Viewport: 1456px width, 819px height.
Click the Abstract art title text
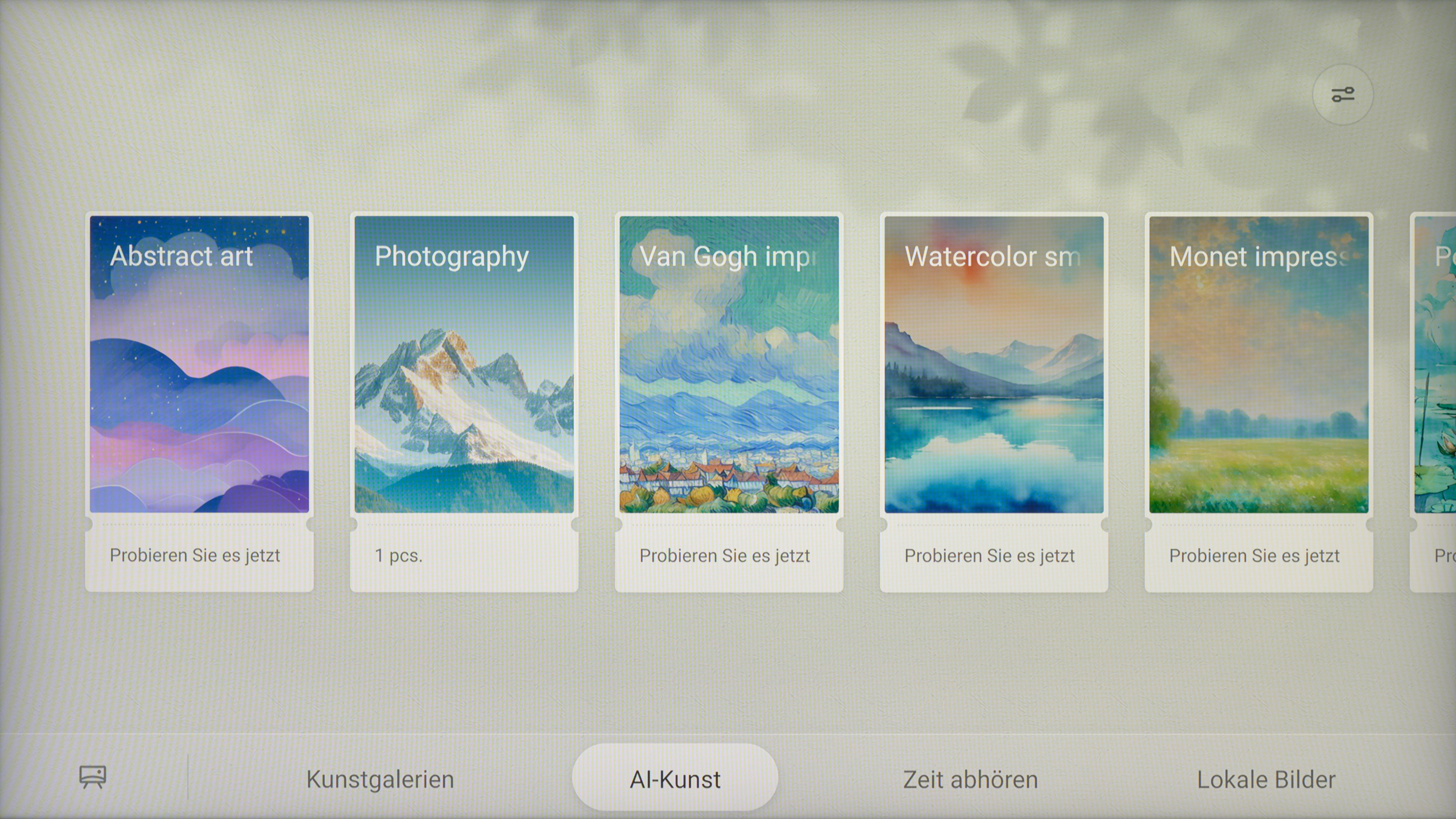(x=181, y=256)
